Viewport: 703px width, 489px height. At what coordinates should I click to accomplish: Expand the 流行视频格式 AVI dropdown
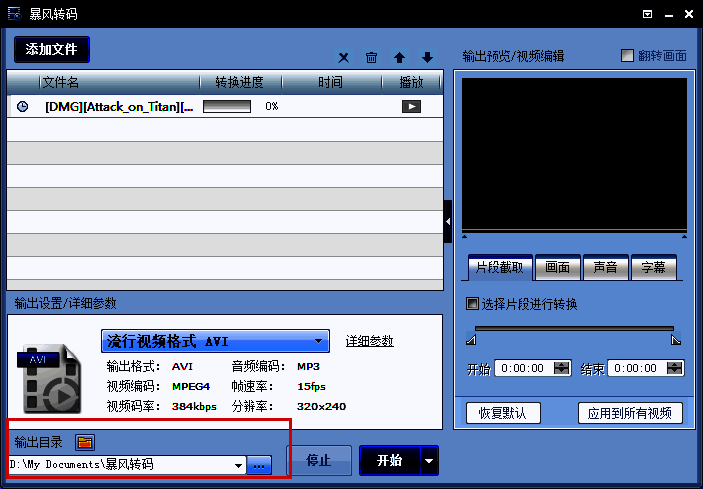[319, 341]
